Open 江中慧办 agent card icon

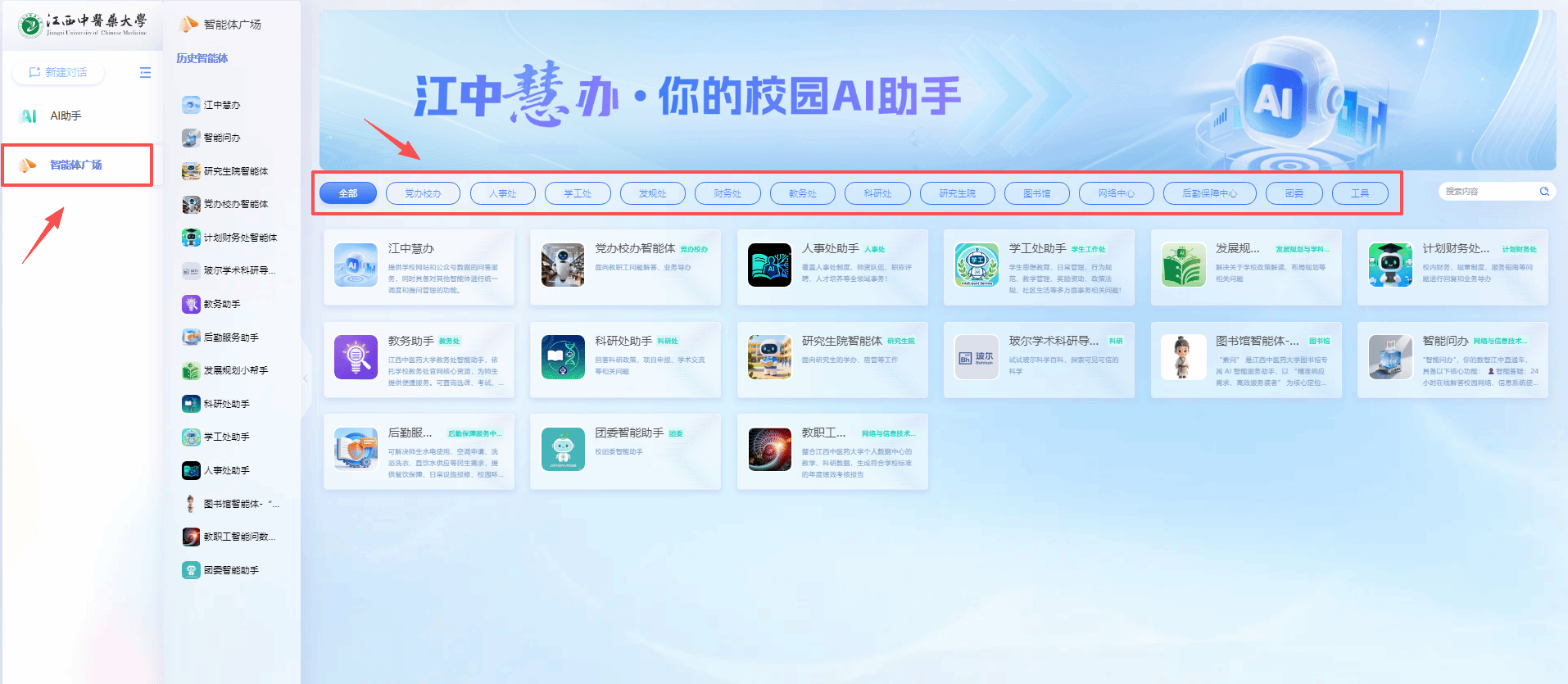click(x=356, y=265)
